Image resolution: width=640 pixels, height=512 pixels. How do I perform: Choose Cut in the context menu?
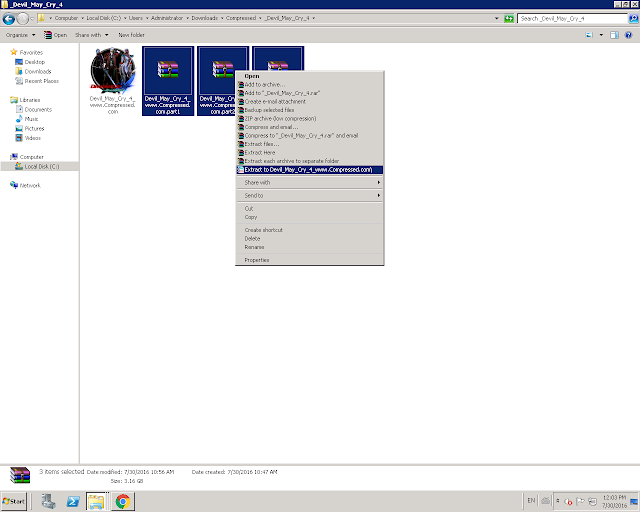(x=309, y=209)
